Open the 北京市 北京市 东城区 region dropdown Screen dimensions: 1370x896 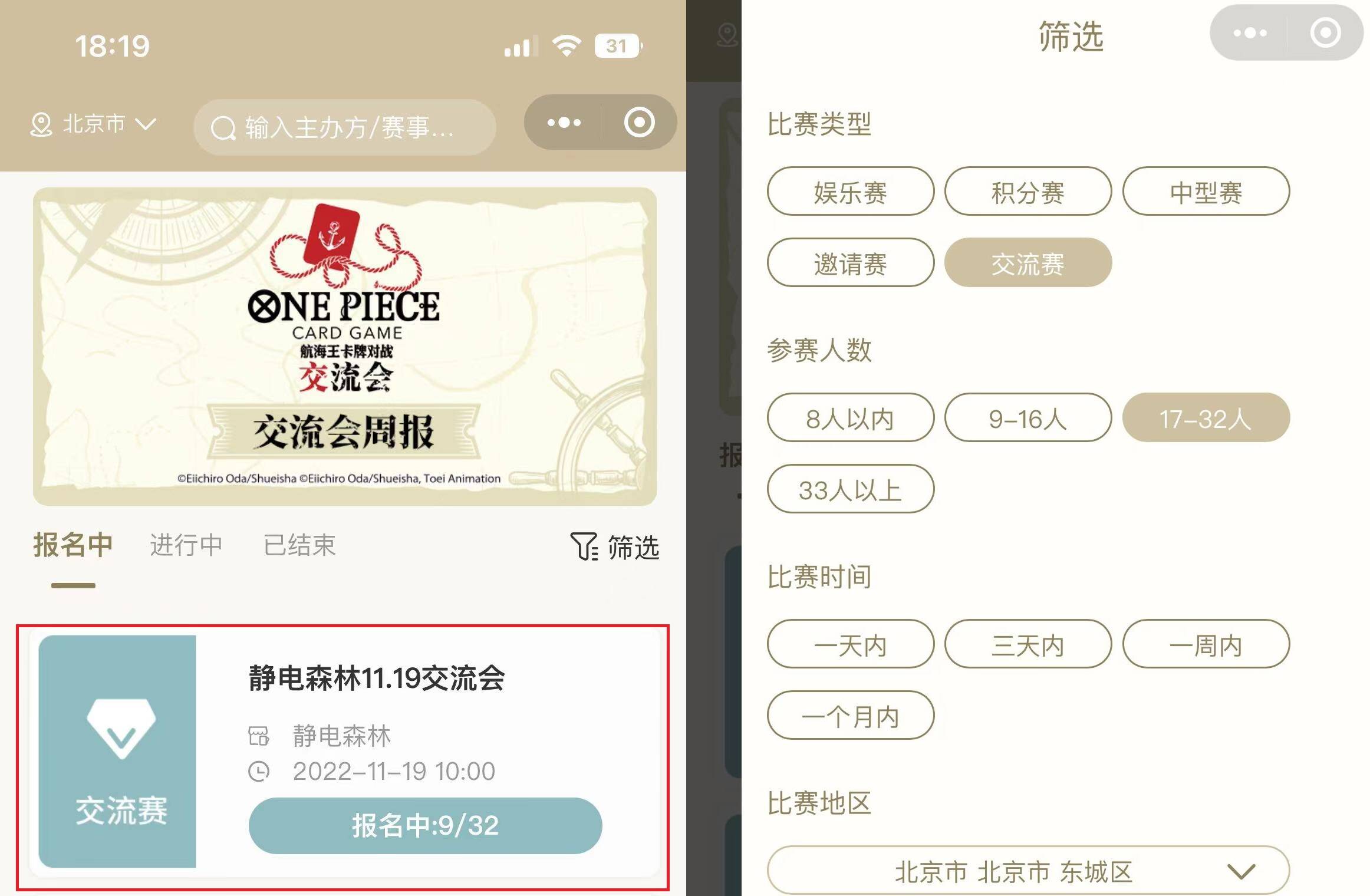[x=1028, y=871]
